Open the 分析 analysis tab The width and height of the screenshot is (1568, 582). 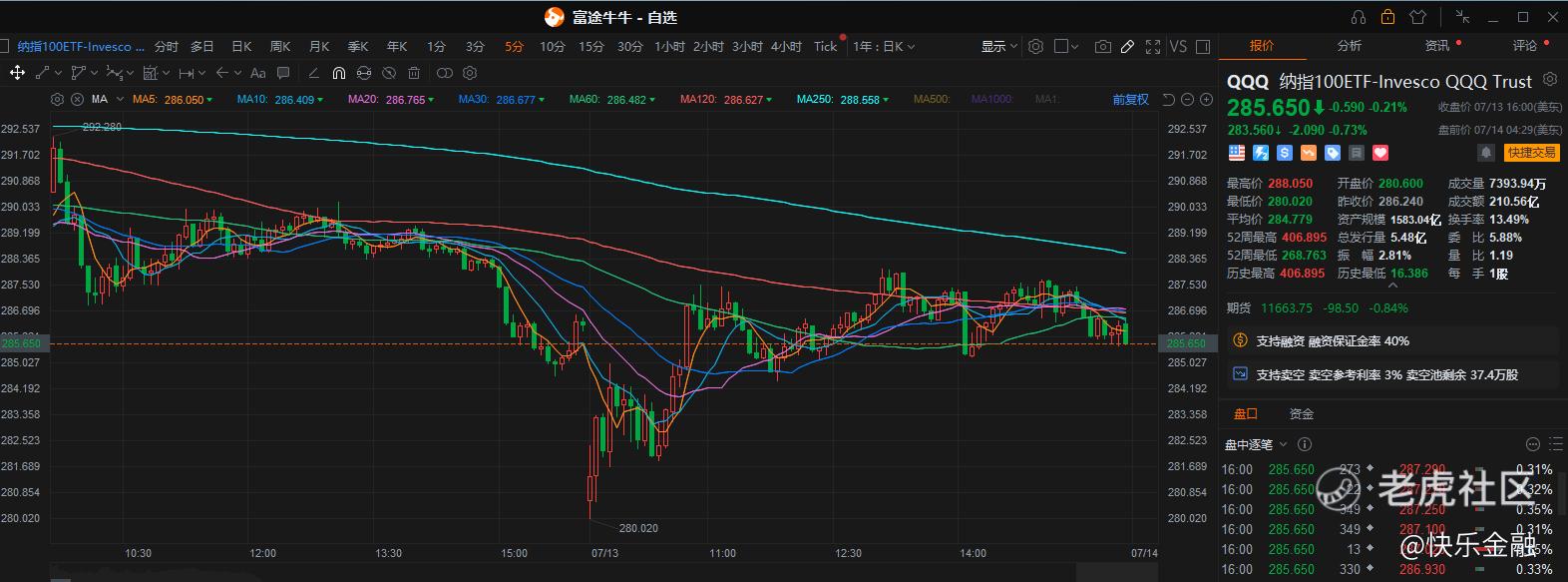point(1350,46)
